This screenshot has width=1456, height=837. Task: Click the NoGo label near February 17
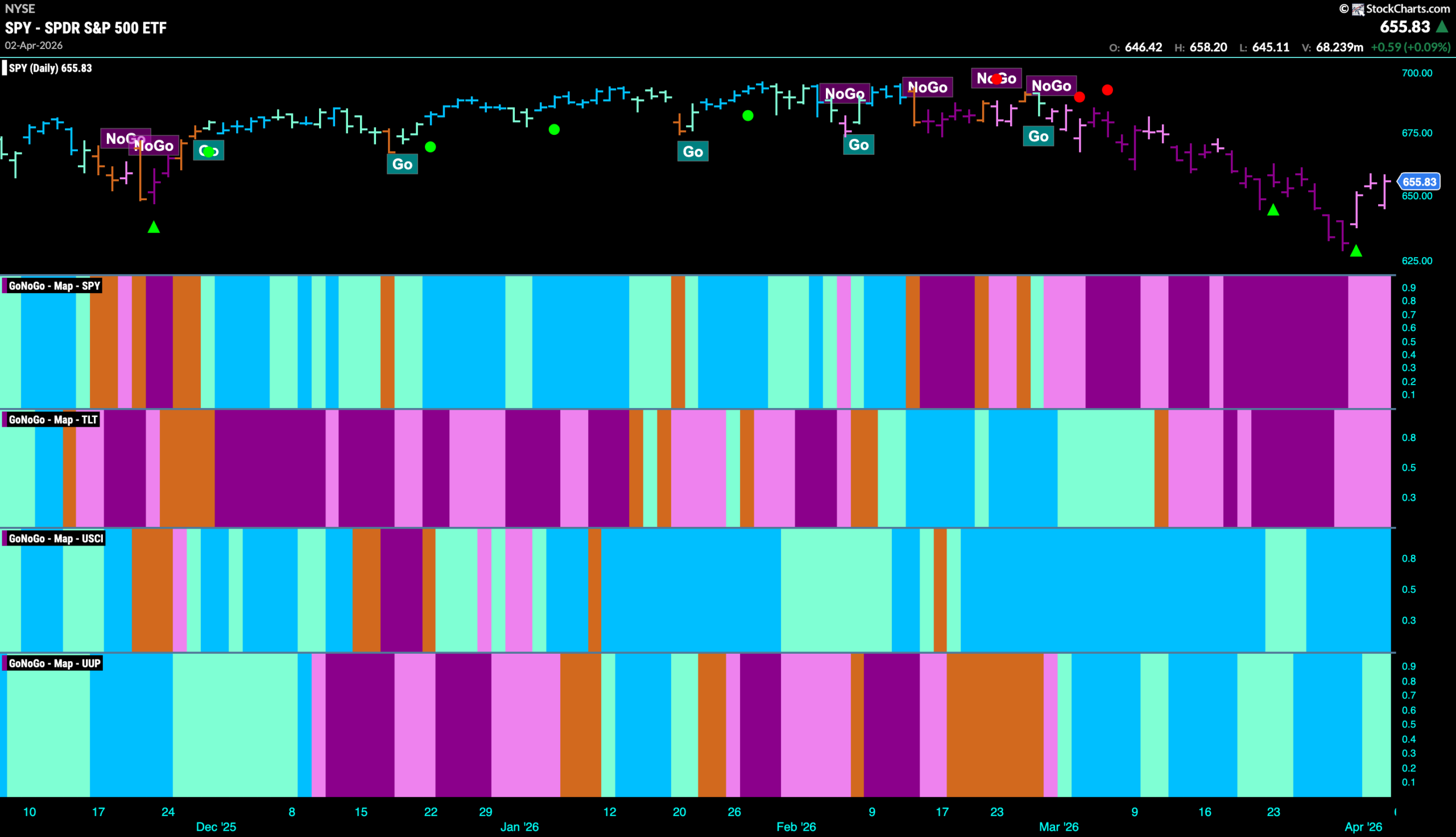(928, 88)
